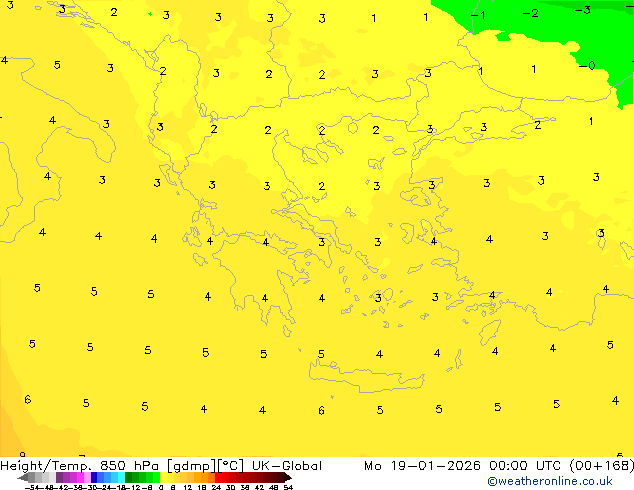
Task: Click the '-3' value in green region
Action: coord(583,10)
